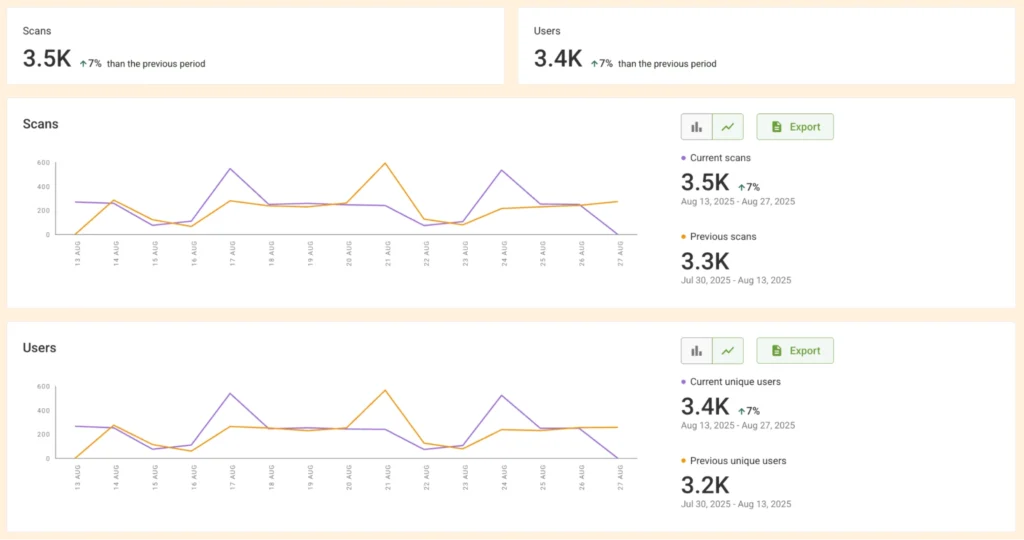The height and width of the screenshot is (540, 1024).
Task: Click the 17 AUG peak on Scans chart
Action: tap(230, 169)
